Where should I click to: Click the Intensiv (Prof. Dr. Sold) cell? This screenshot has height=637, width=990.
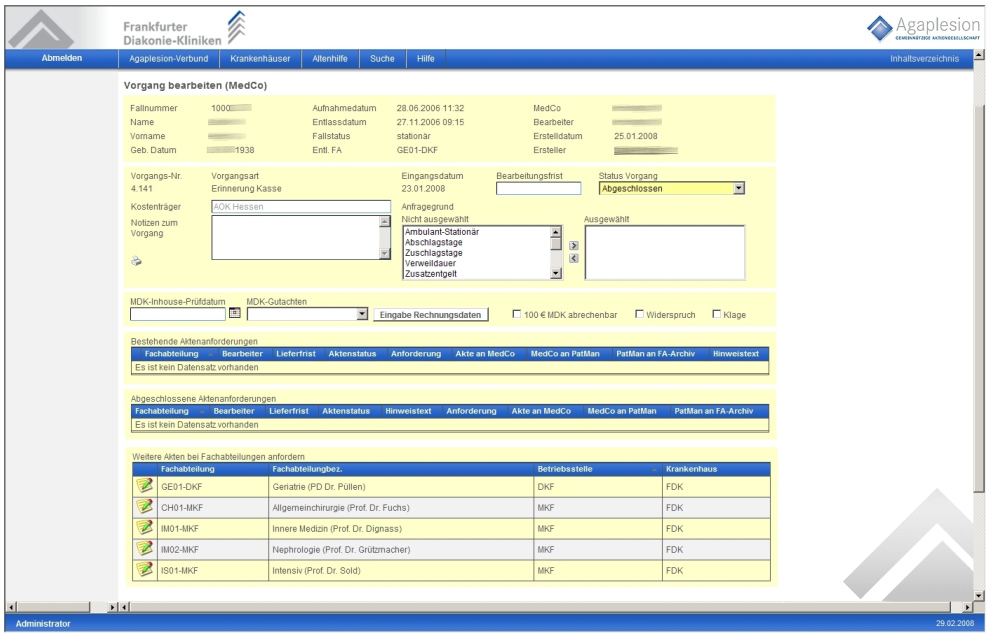401,570
